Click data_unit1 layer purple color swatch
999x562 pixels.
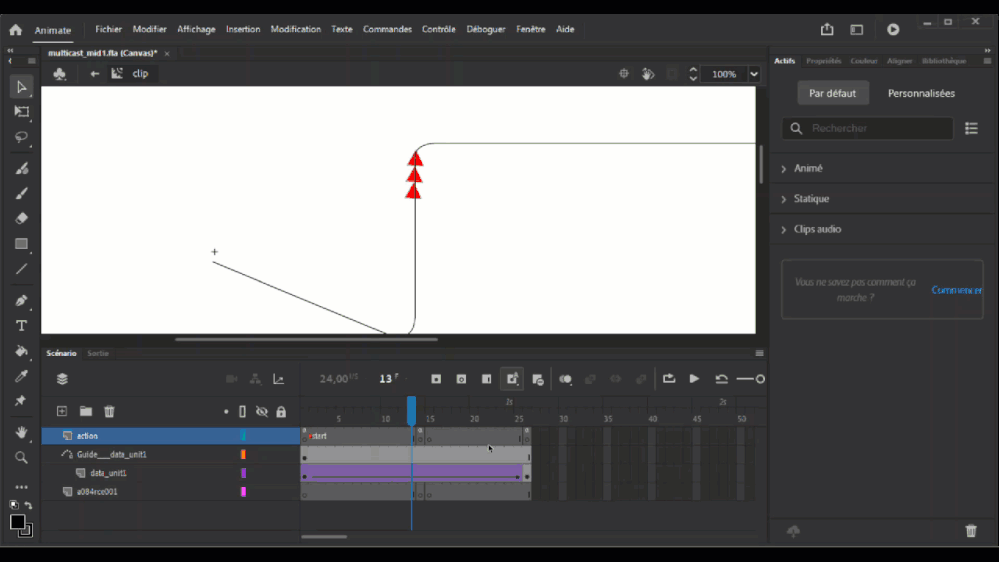(243, 473)
